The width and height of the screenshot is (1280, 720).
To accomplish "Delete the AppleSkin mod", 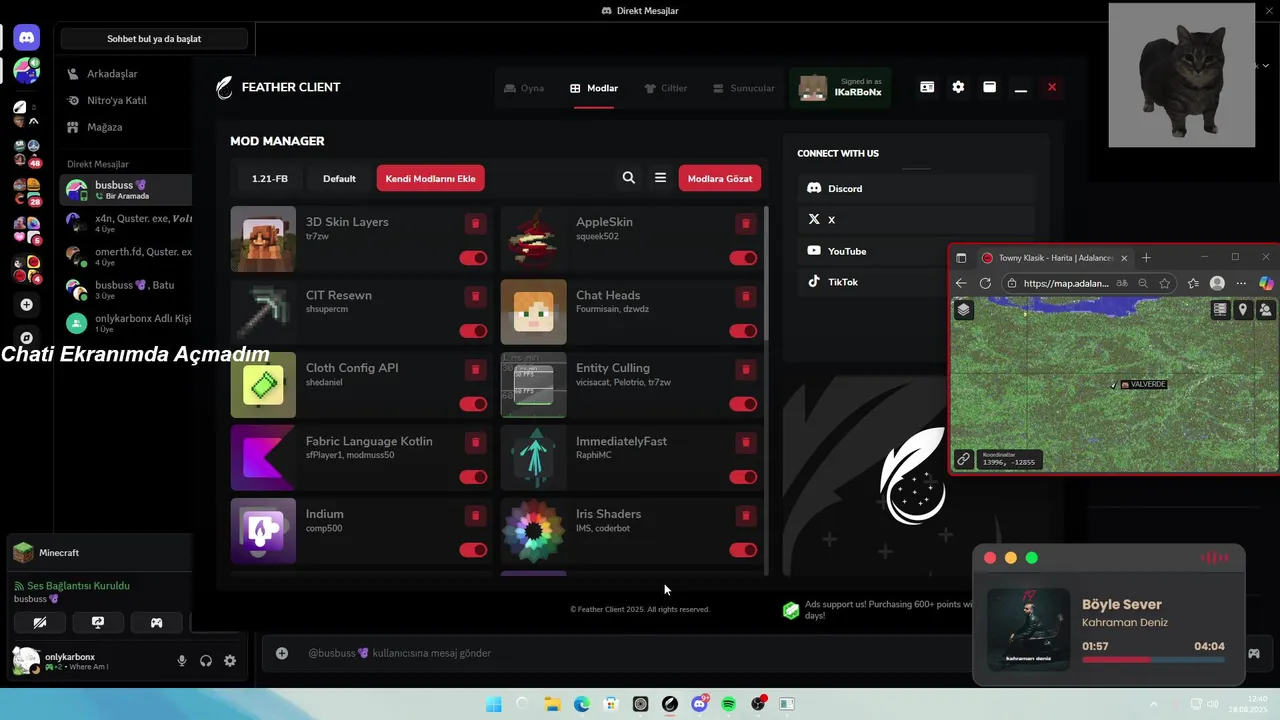I will pos(745,223).
